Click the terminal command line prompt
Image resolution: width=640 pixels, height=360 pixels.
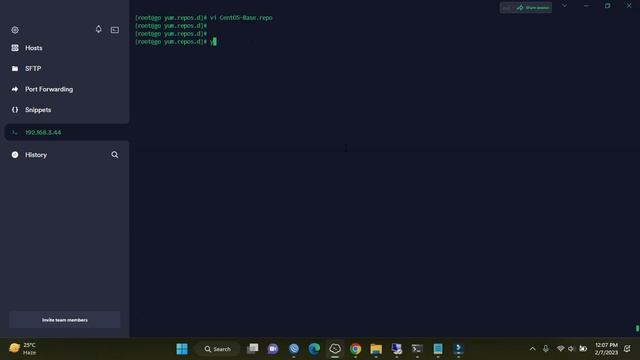176,42
